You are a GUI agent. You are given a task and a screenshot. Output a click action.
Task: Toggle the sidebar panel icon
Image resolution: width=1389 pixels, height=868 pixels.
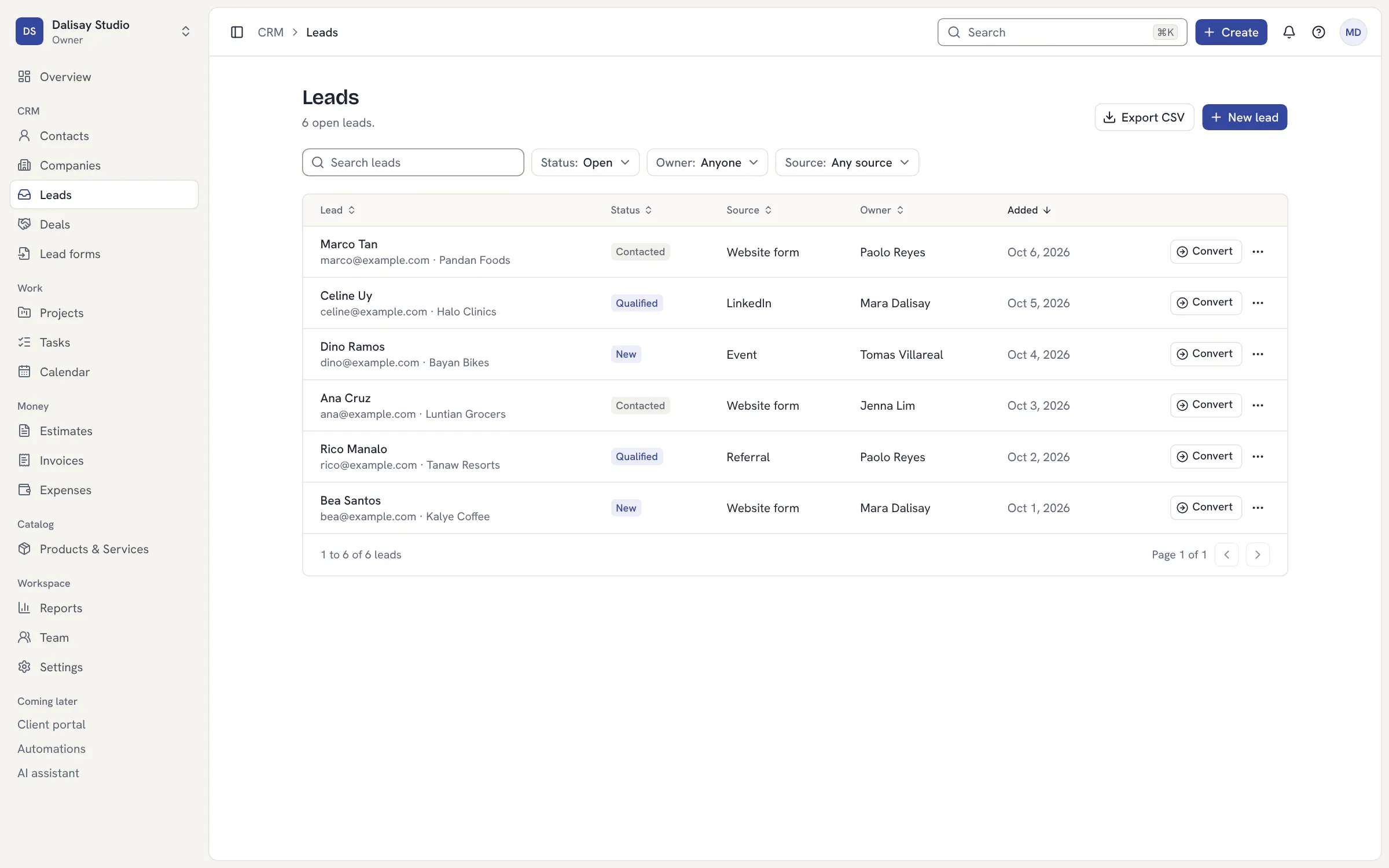pyautogui.click(x=237, y=32)
